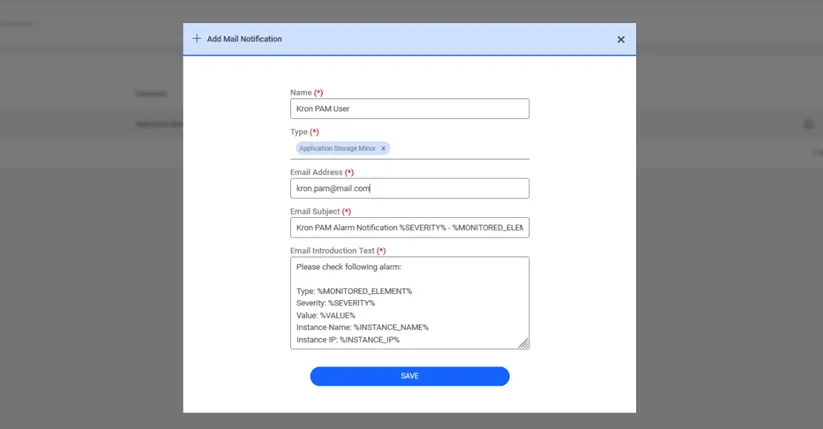Image resolution: width=823 pixels, height=429 pixels.
Task: Click the Email Introduction Text area
Action: (x=409, y=303)
